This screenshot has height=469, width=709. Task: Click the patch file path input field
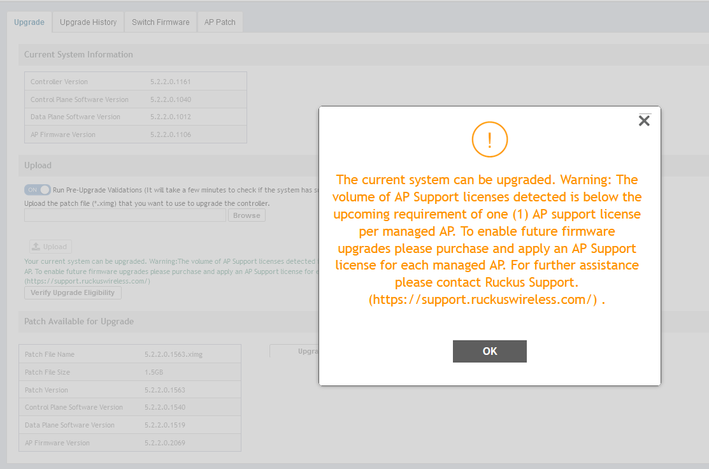[x=125, y=215]
